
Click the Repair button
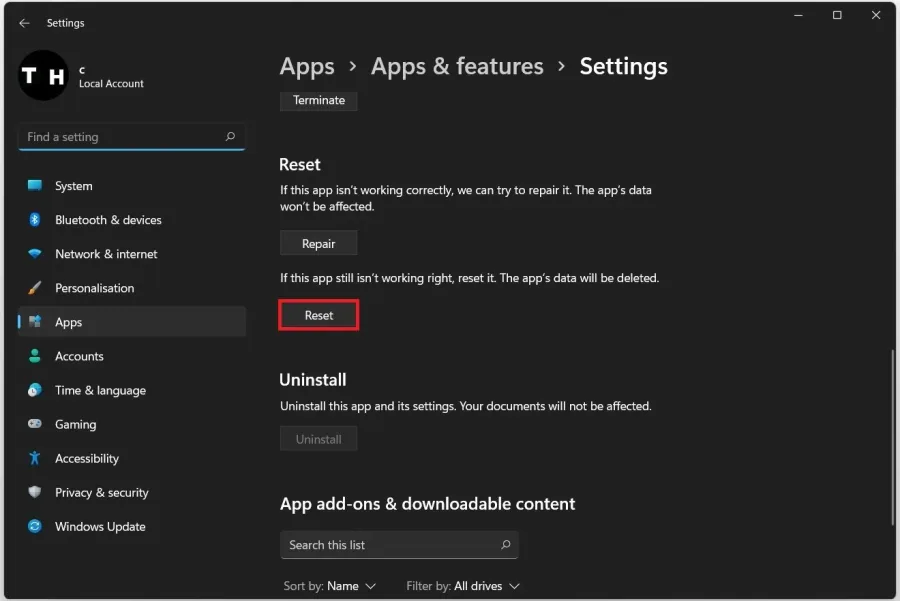click(319, 243)
